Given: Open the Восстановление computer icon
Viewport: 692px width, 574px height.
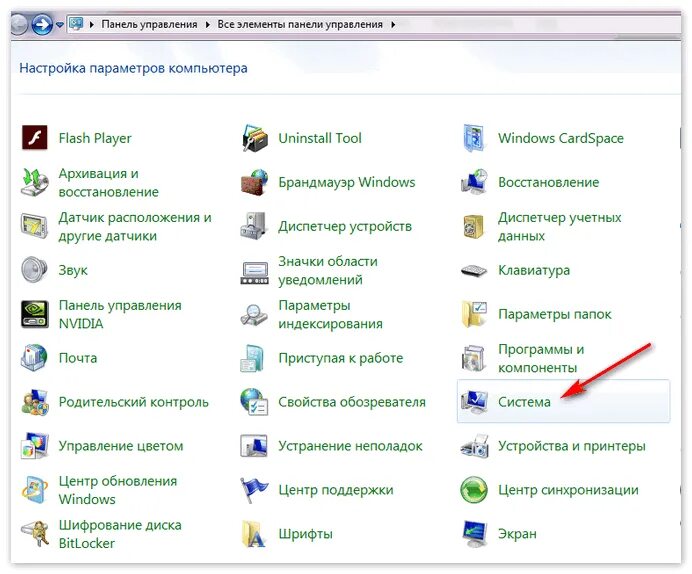Looking at the screenshot, I should 474,182.
